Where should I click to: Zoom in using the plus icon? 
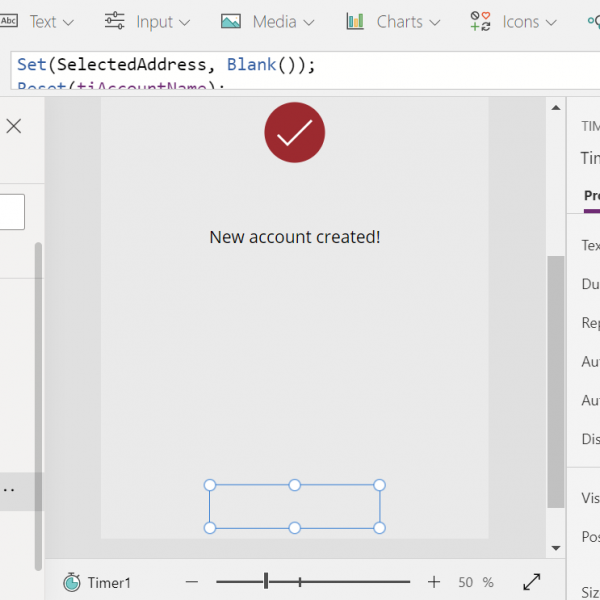coord(434,582)
